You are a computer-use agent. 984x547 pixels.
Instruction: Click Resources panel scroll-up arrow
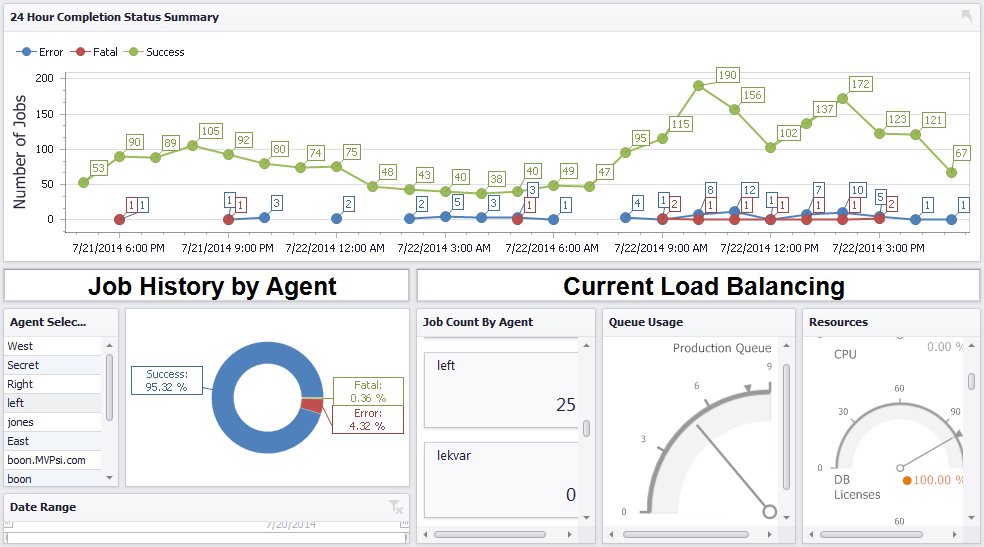click(971, 346)
